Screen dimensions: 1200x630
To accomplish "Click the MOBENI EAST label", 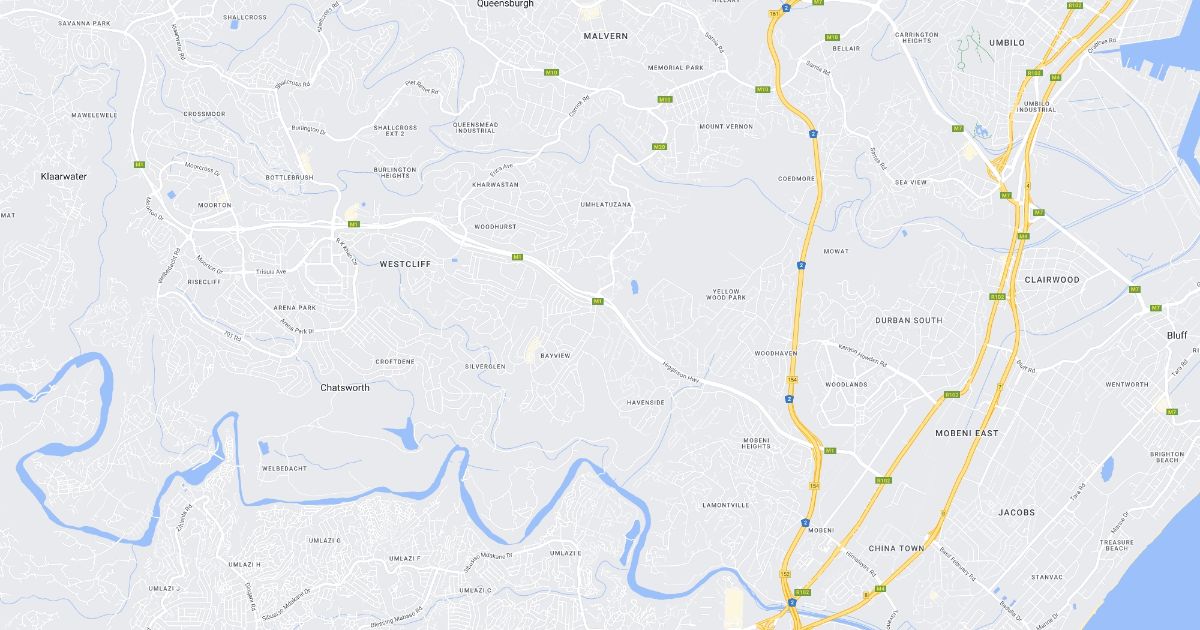I will (x=967, y=433).
